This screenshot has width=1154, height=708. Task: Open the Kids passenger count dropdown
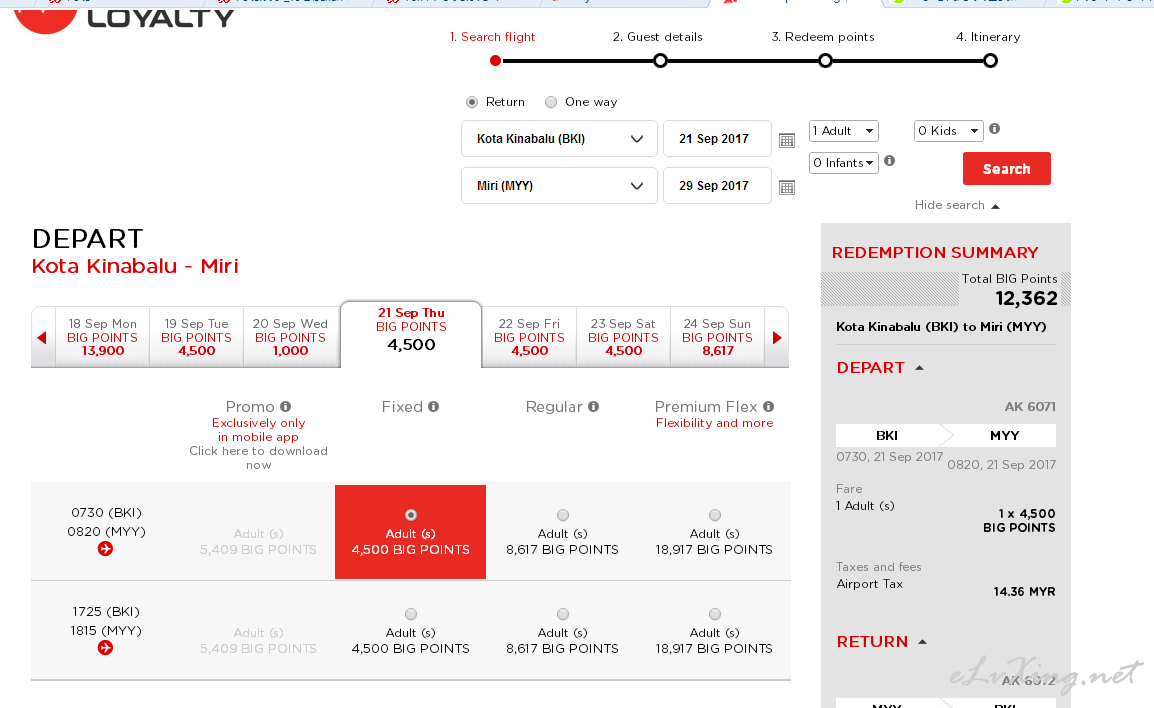click(x=949, y=131)
